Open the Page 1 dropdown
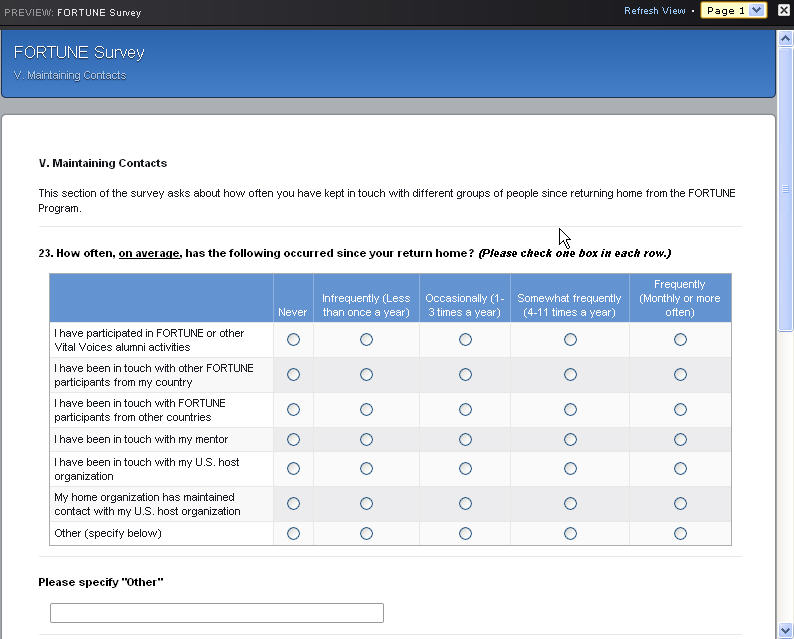 coord(733,11)
